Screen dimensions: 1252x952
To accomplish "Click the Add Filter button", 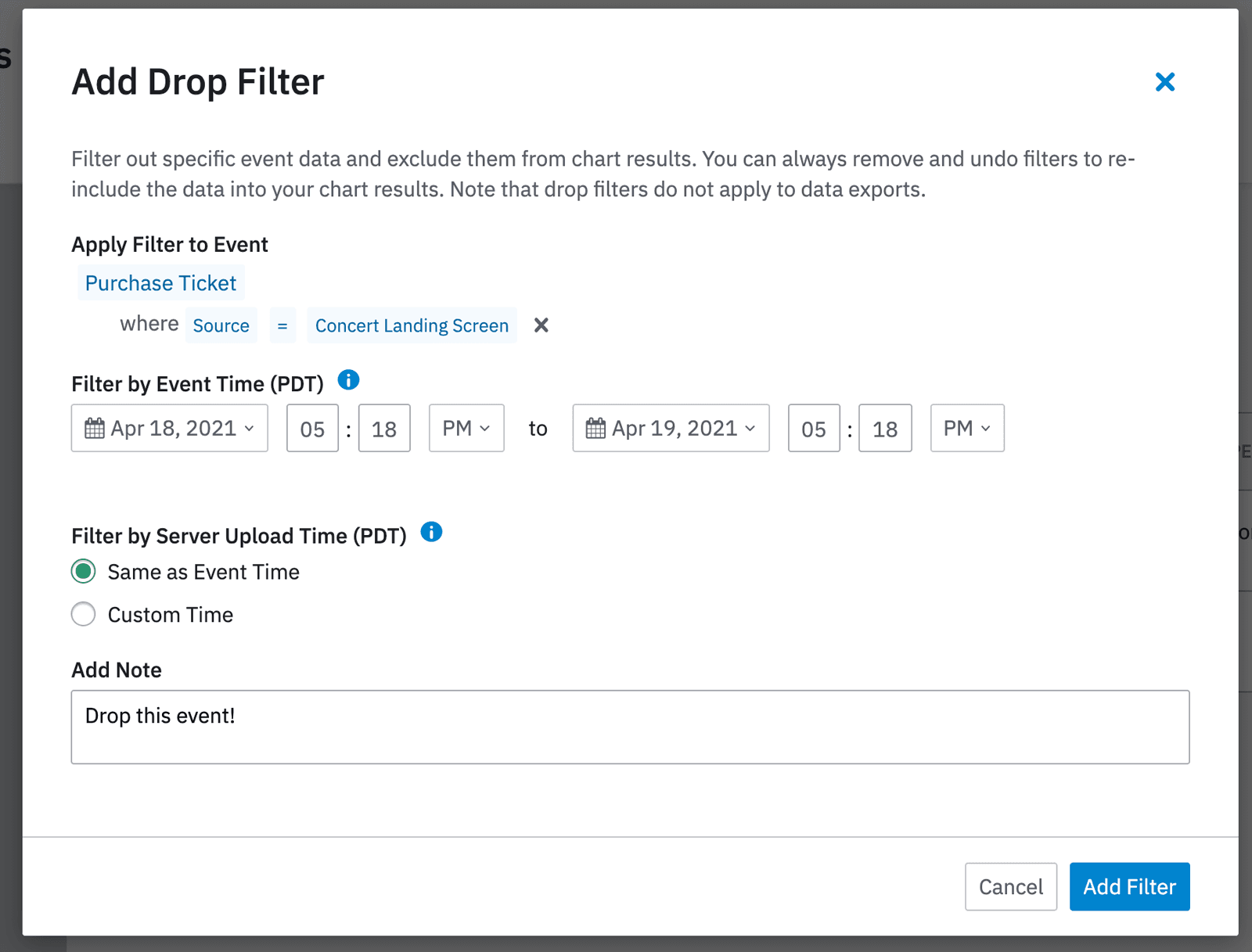I will pos(1129,886).
